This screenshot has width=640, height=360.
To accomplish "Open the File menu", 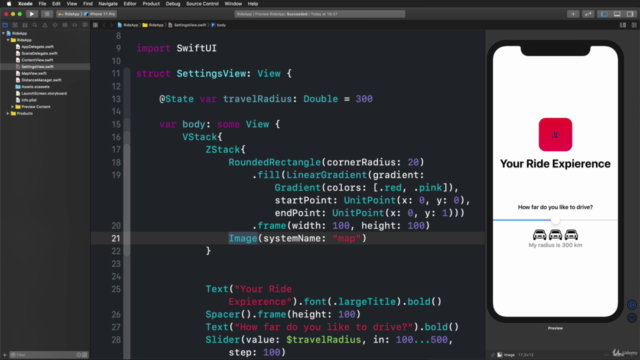I will tap(42, 4).
